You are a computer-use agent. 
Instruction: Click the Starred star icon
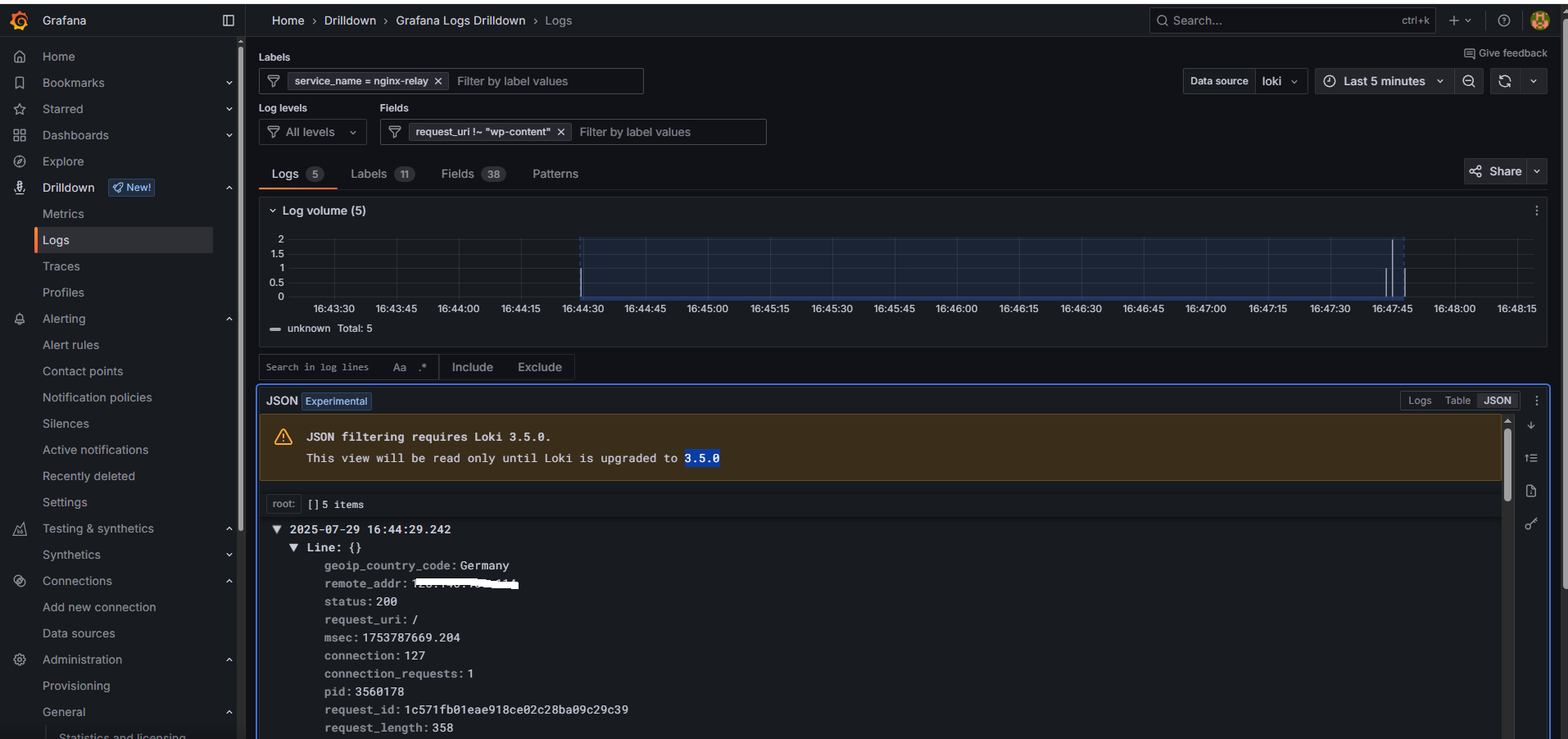(20, 109)
